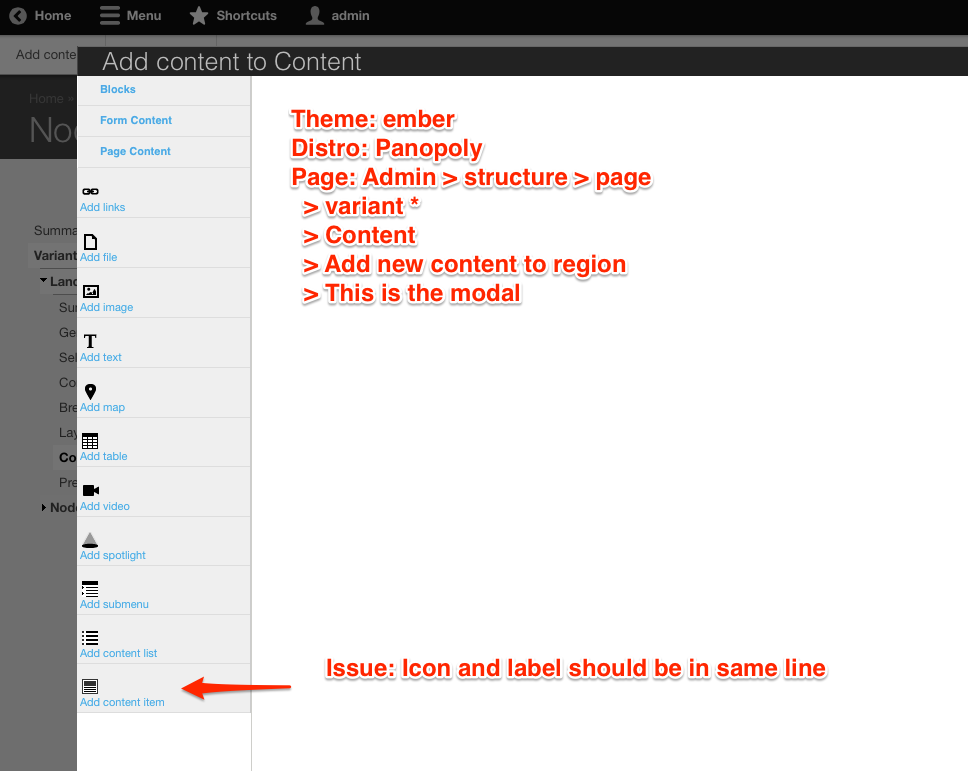Viewport: 968px width, 771px height.
Task: Switch to the Page Content tab
Action: (x=135, y=151)
